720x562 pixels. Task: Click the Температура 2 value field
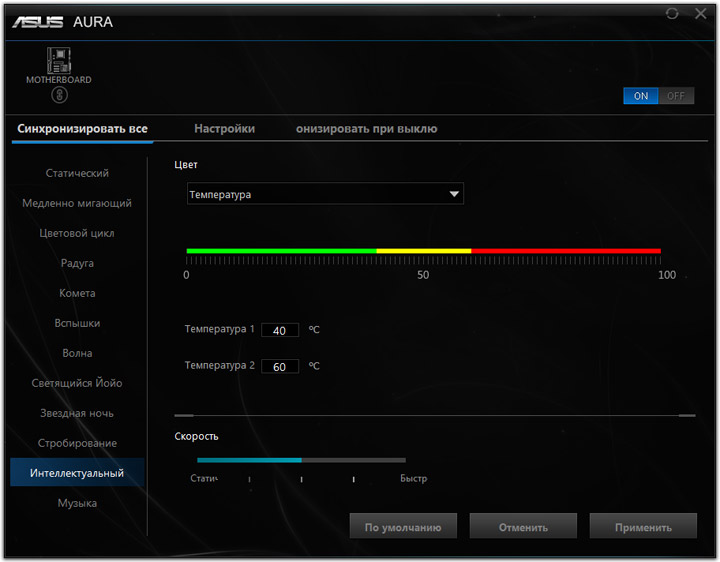280,366
